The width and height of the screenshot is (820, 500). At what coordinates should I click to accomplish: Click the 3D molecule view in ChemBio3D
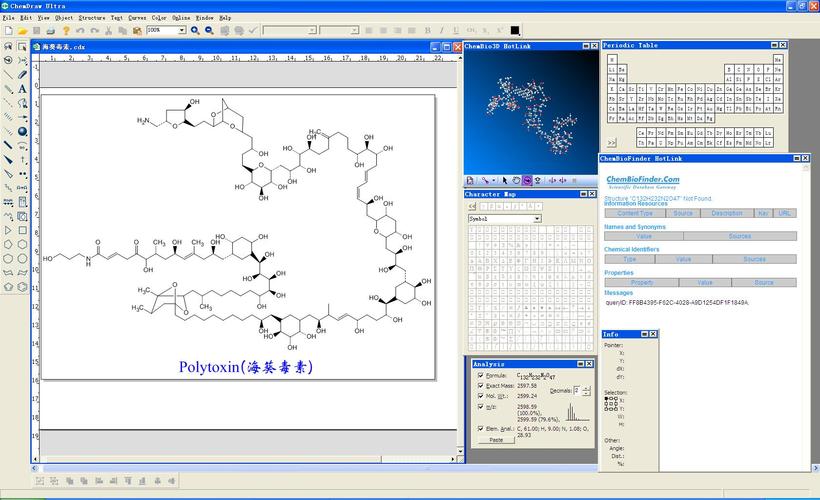[531, 112]
